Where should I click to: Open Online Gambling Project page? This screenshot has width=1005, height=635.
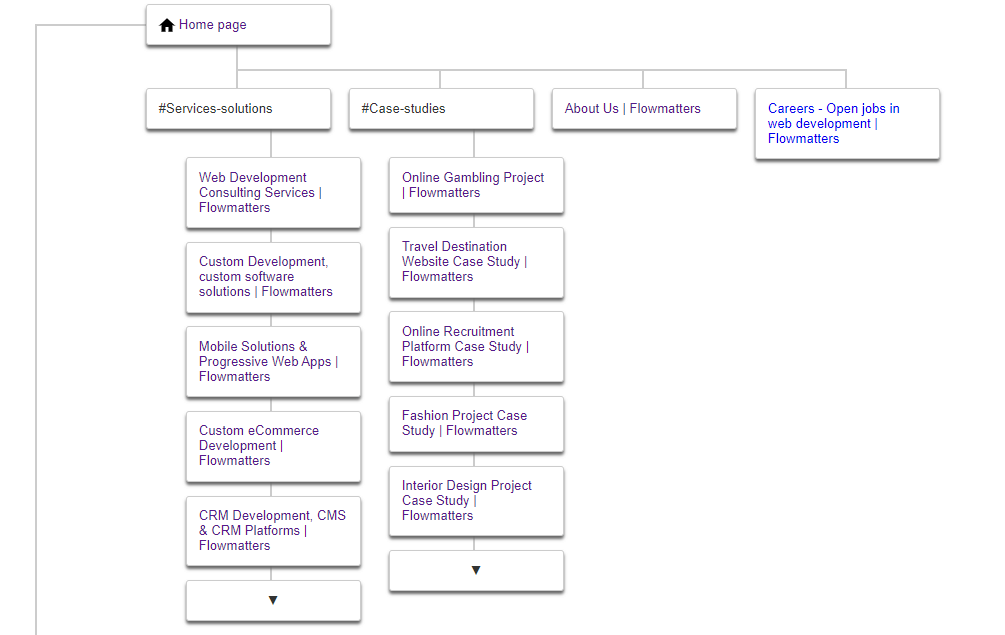473,185
